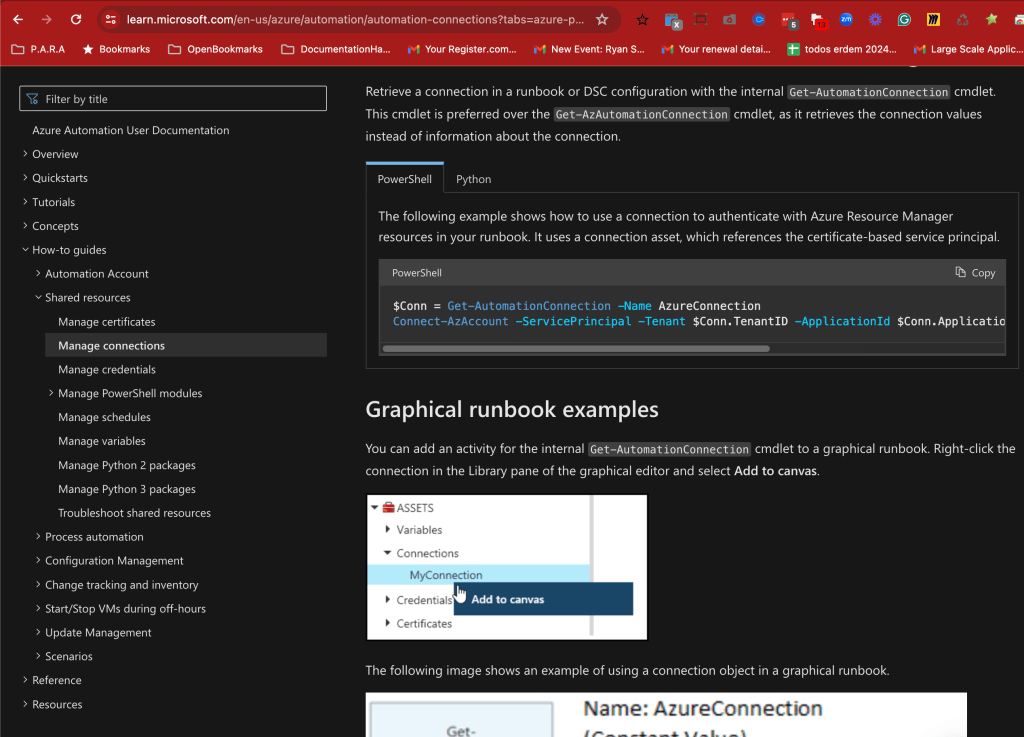The image size is (1024, 737).
Task: Open Manage Python 3 packages article
Action: (x=127, y=488)
